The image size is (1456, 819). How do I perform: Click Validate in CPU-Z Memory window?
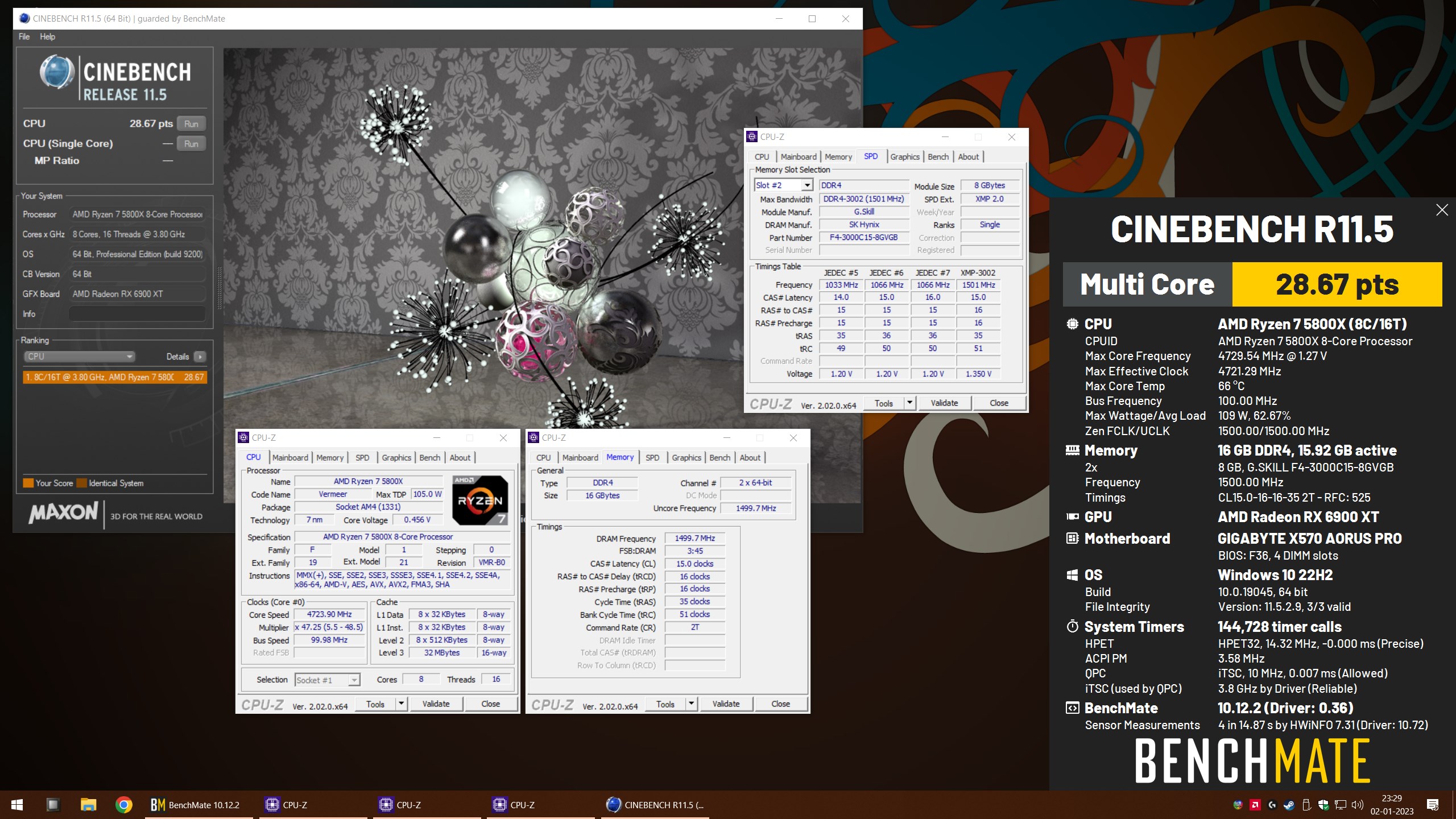[x=726, y=704]
